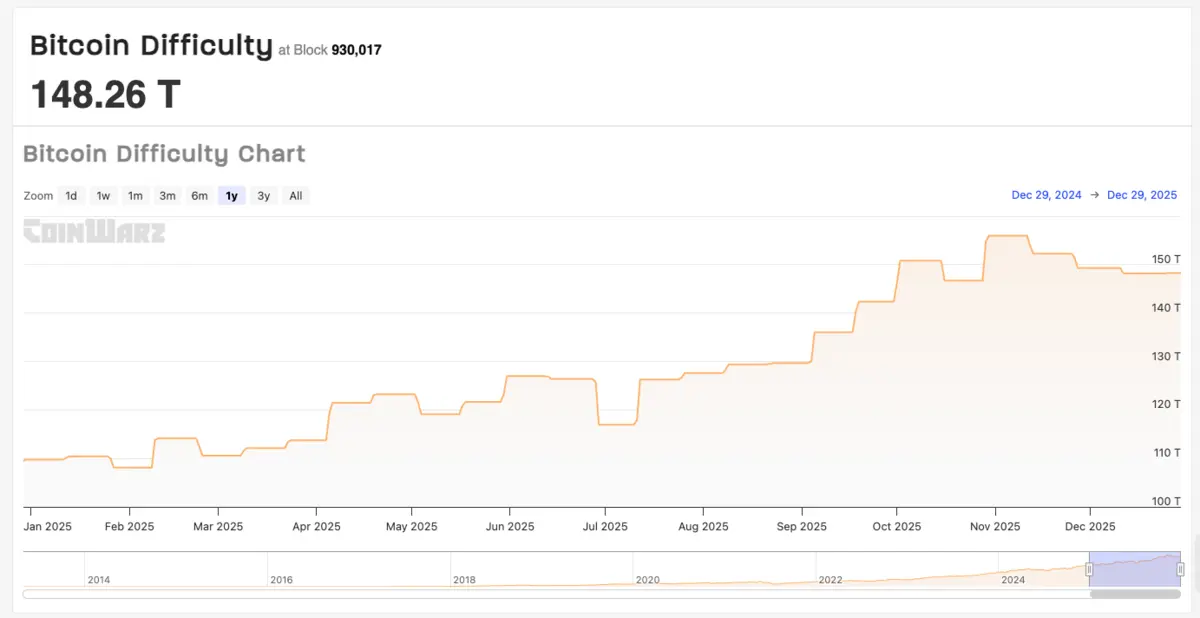Click the right navigator resize handle
Screen dimensions: 1200x618
(x=1180, y=568)
